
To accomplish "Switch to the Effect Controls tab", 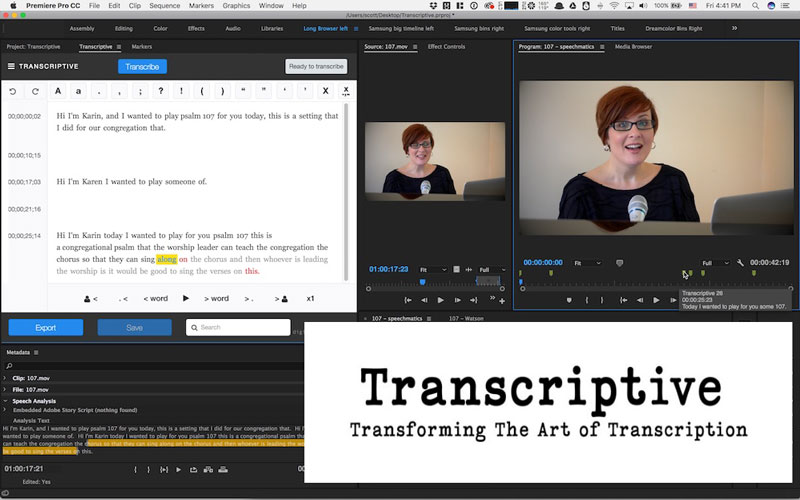I will click(446, 46).
